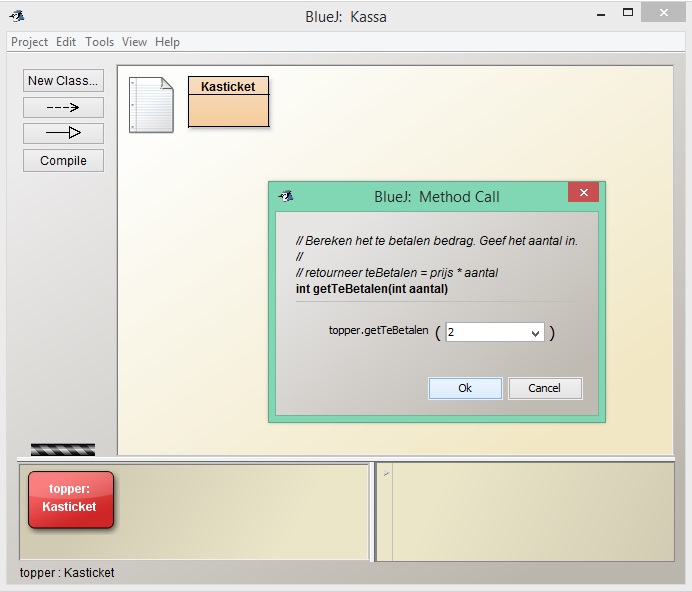The height and width of the screenshot is (592, 692).
Task: Maximize the BlueJ Kassa window
Action: pos(628,13)
